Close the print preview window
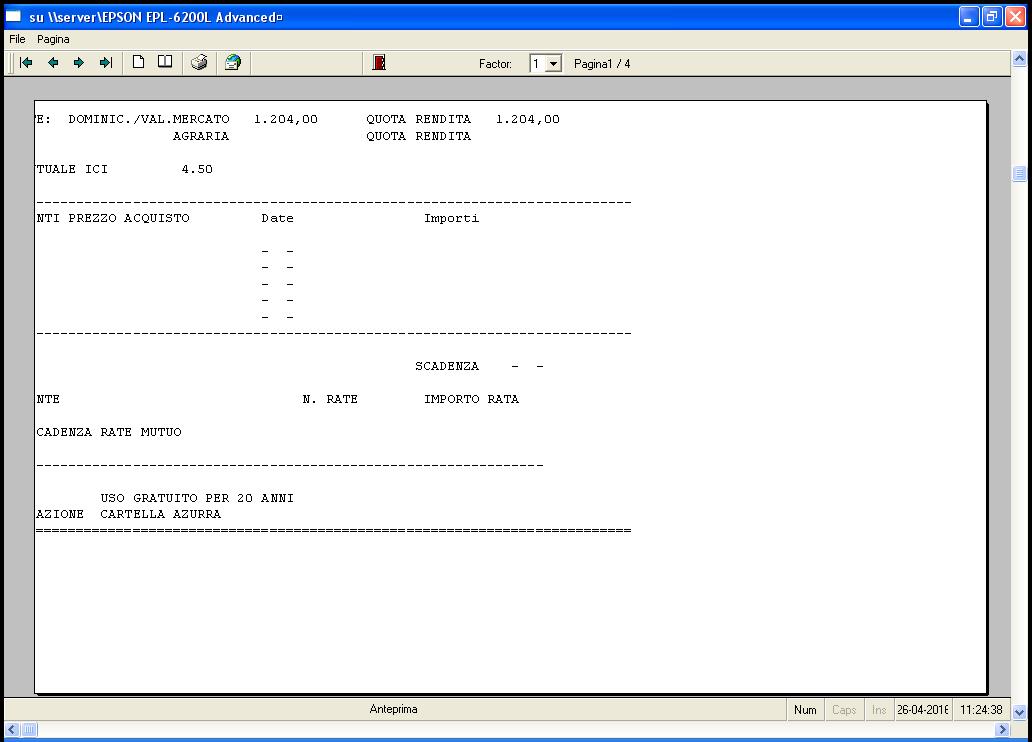 tap(1015, 16)
